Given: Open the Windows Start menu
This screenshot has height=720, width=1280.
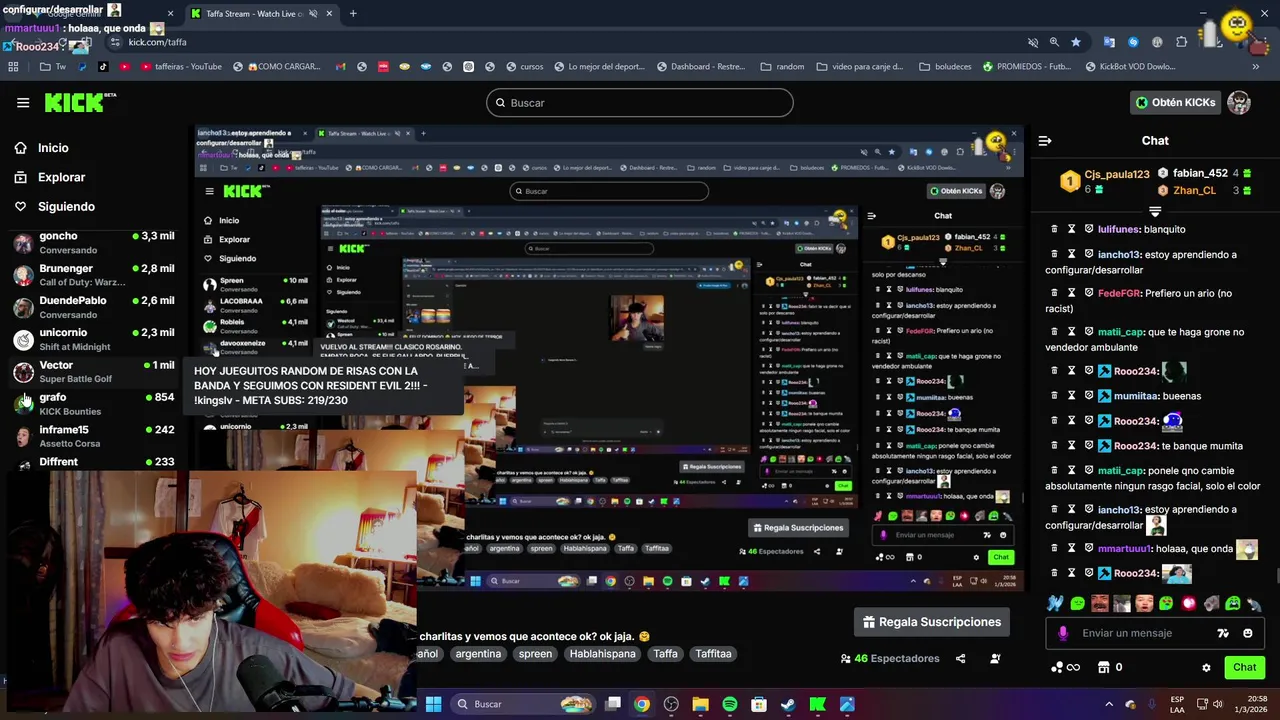Looking at the screenshot, I should pyautogui.click(x=433, y=704).
